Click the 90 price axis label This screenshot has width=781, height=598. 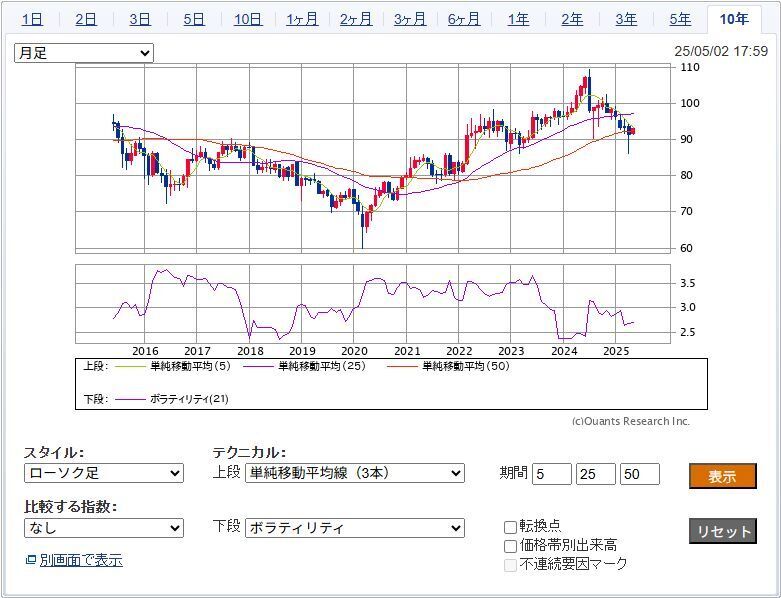(686, 139)
